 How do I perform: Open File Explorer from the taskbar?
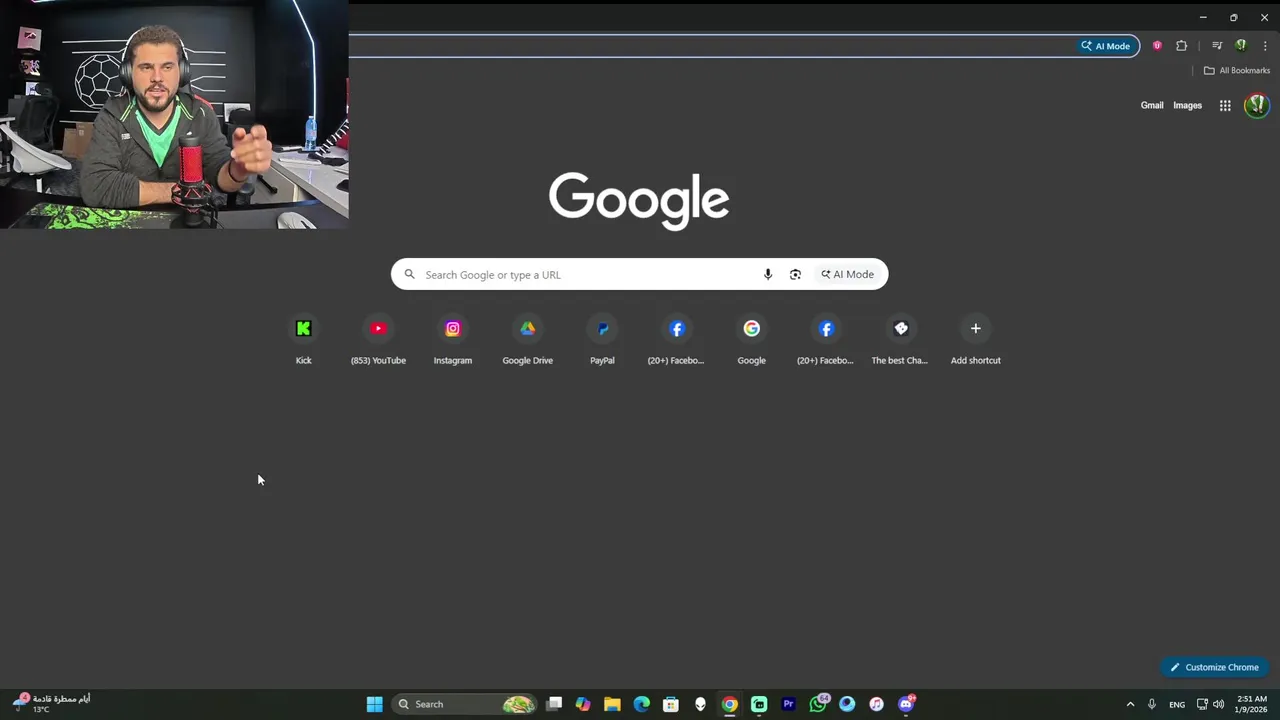(x=612, y=704)
